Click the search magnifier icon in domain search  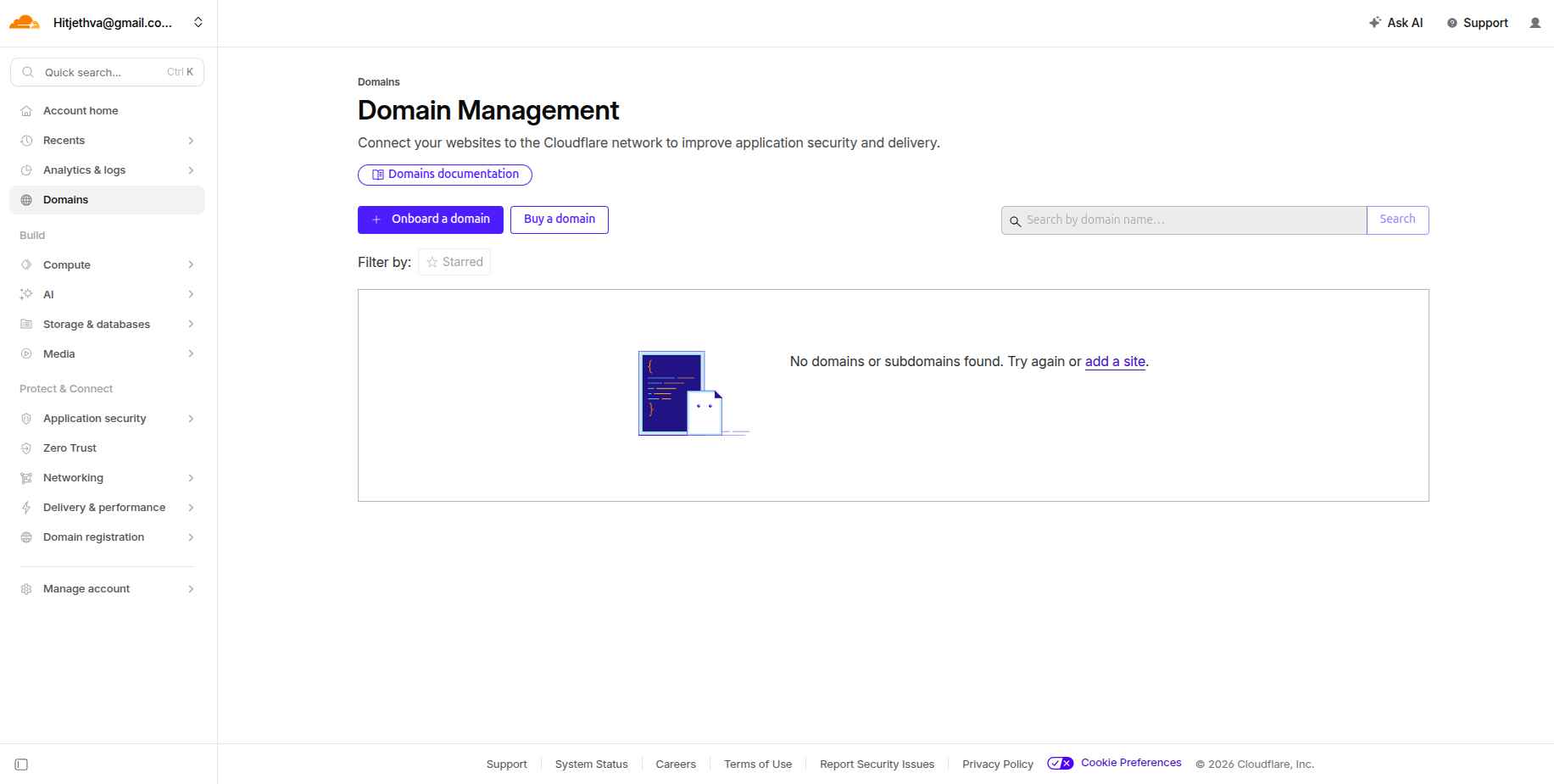(x=1015, y=220)
